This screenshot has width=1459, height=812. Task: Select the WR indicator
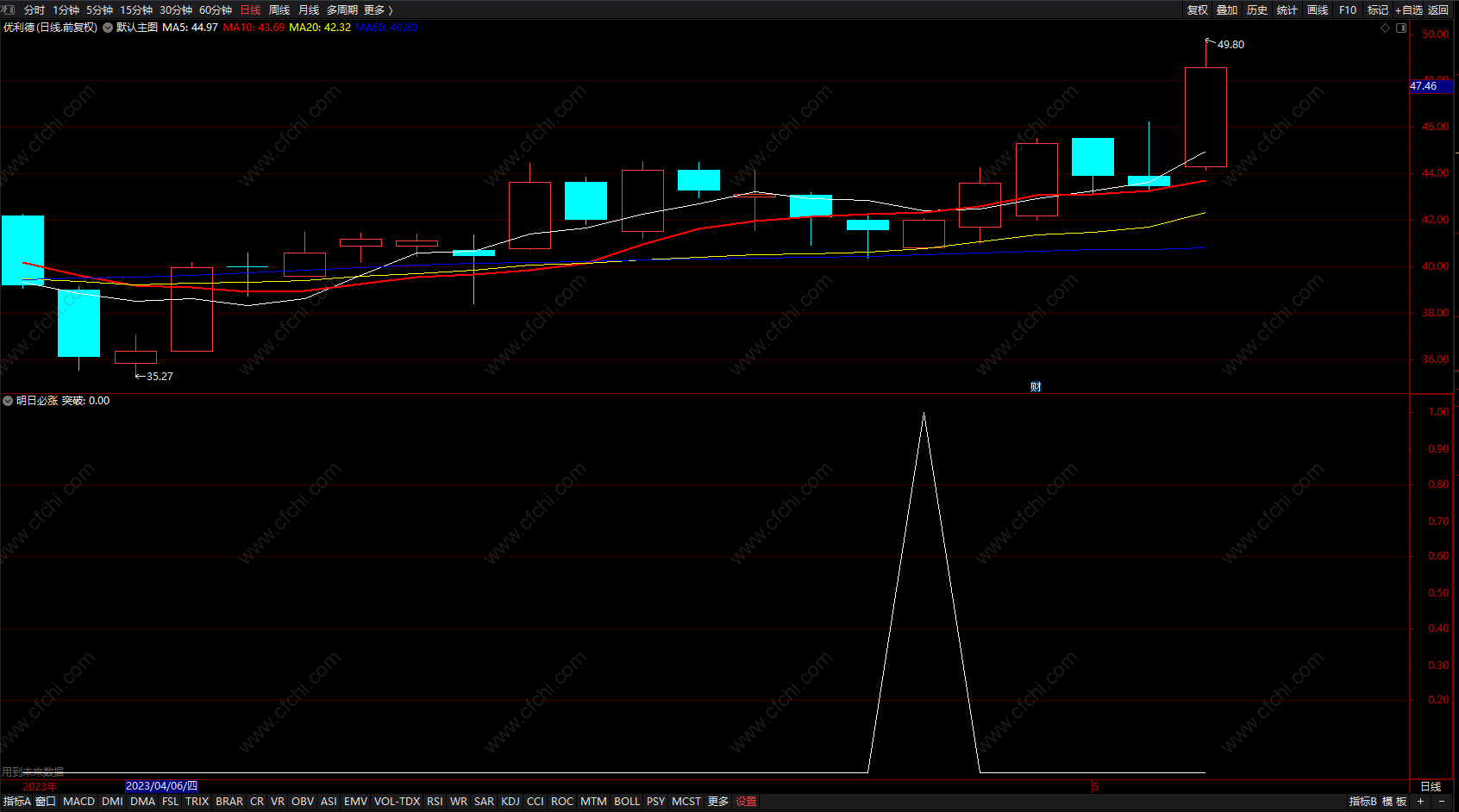pos(459,802)
